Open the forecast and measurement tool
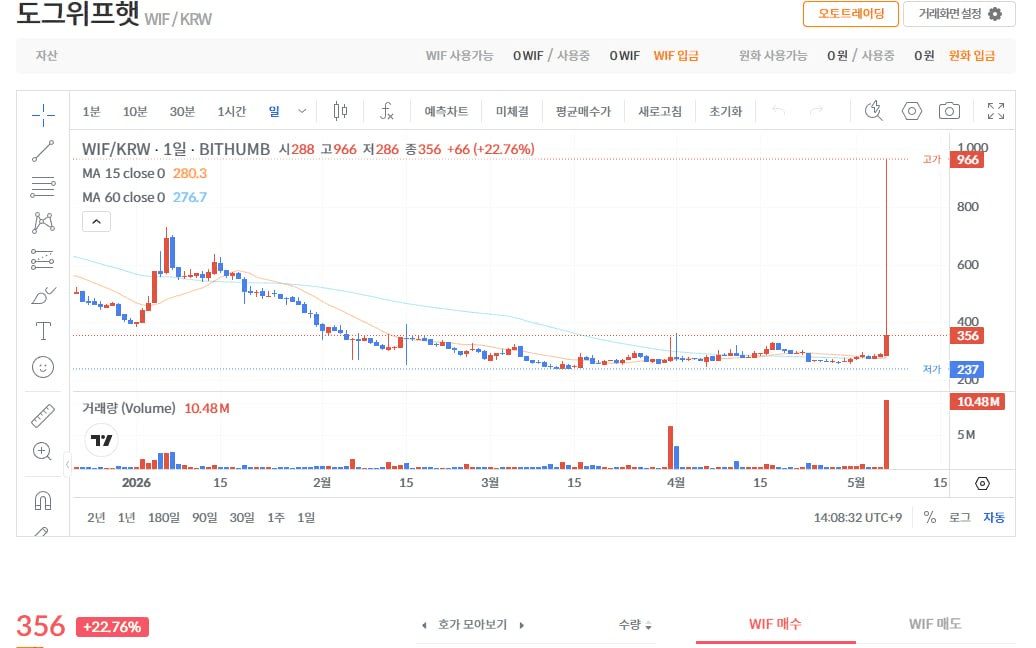1036x648 pixels. [x=43, y=259]
